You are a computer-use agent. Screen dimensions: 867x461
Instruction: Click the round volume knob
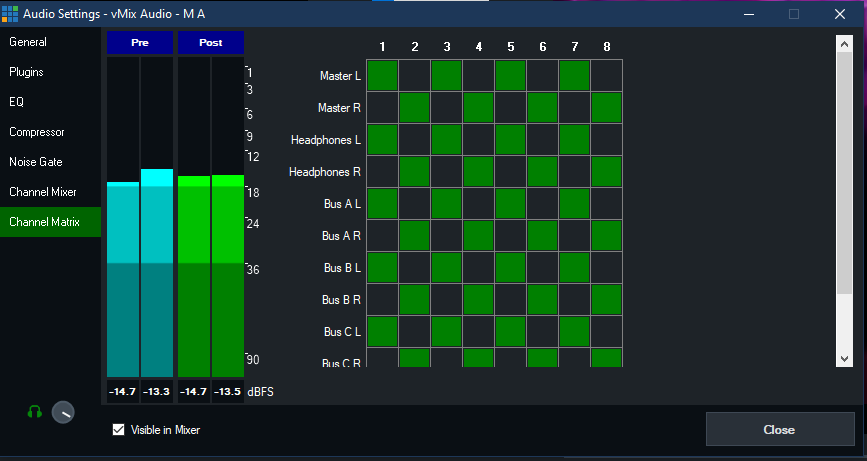point(63,412)
